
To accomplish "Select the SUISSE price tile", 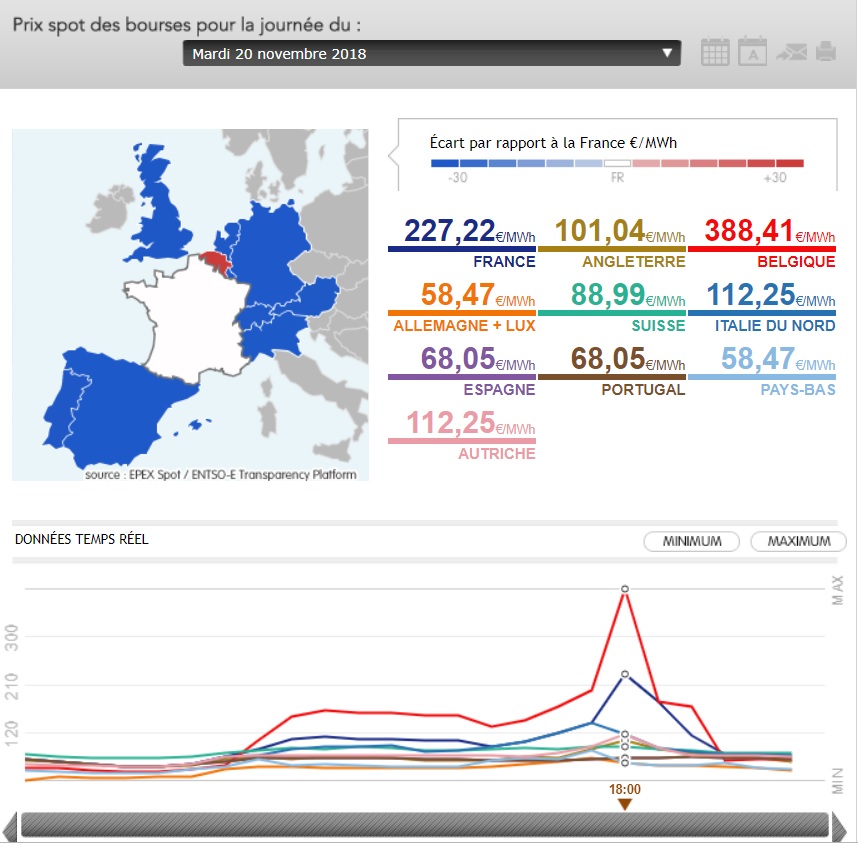I will tap(612, 304).
